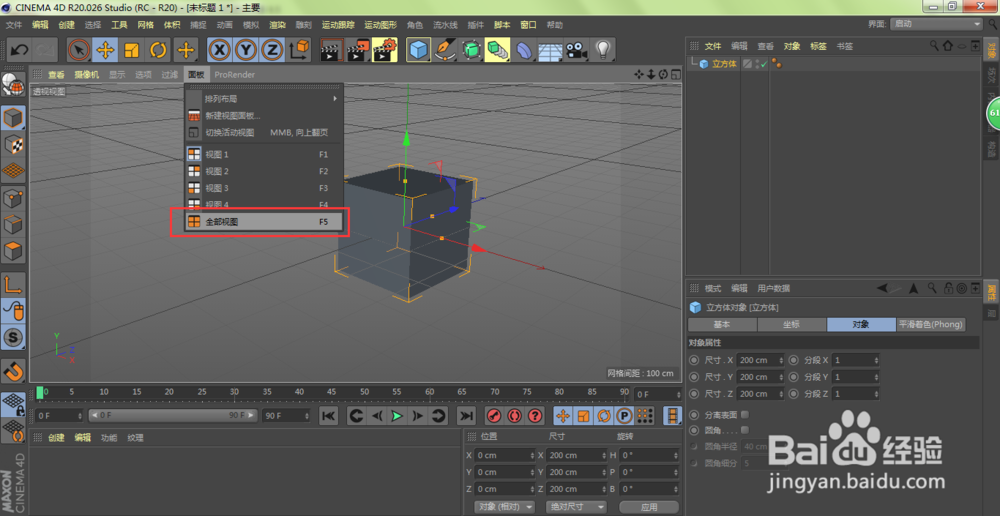
Task: Click the coordinate system cube icon
Action: tap(298, 50)
